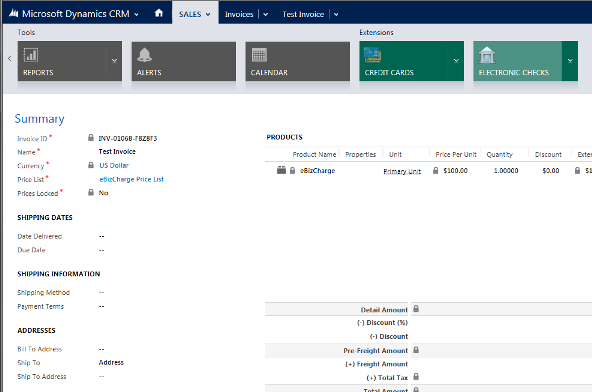Go to the CRM home icon
The width and height of the screenshot is (592, 392).
click(x=159, y=13)
